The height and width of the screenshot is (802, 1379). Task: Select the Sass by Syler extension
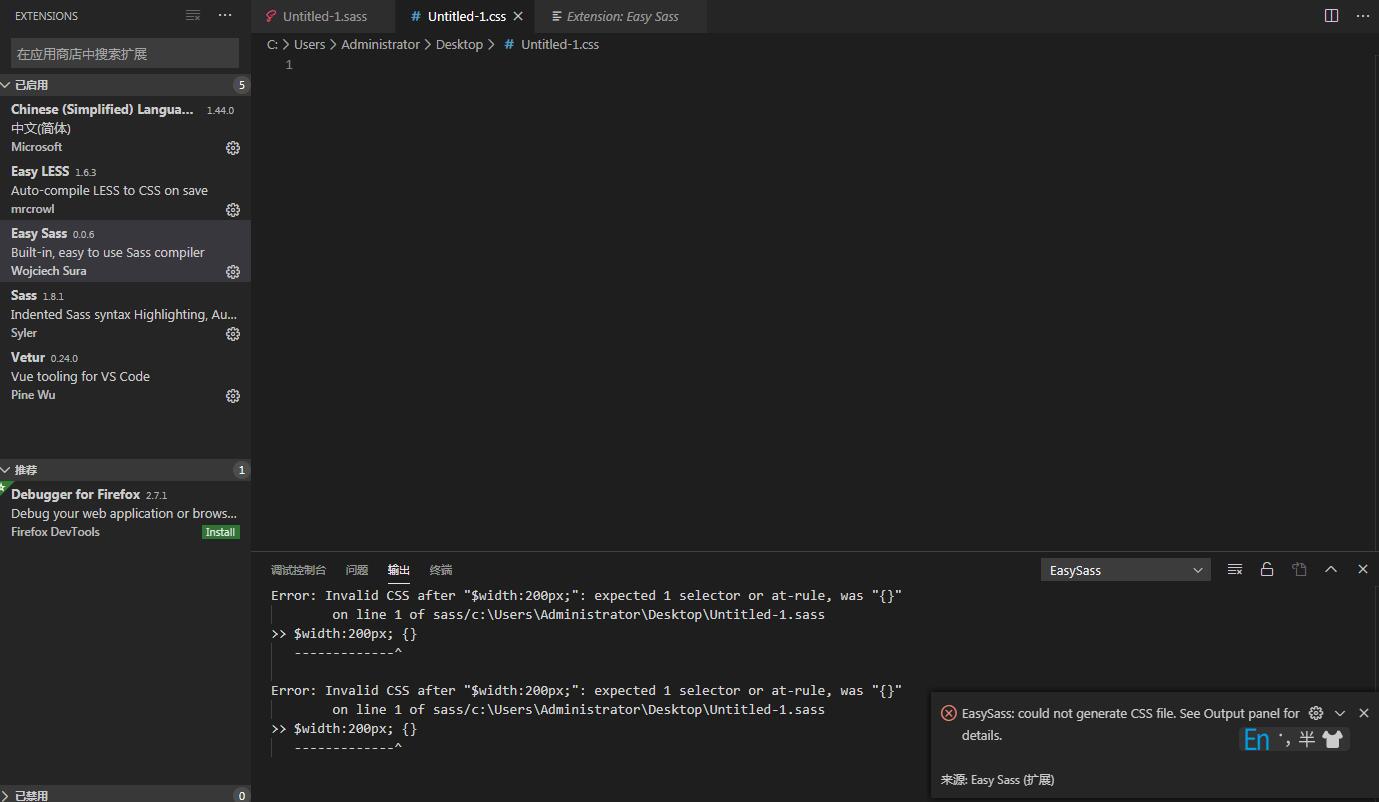125,314
